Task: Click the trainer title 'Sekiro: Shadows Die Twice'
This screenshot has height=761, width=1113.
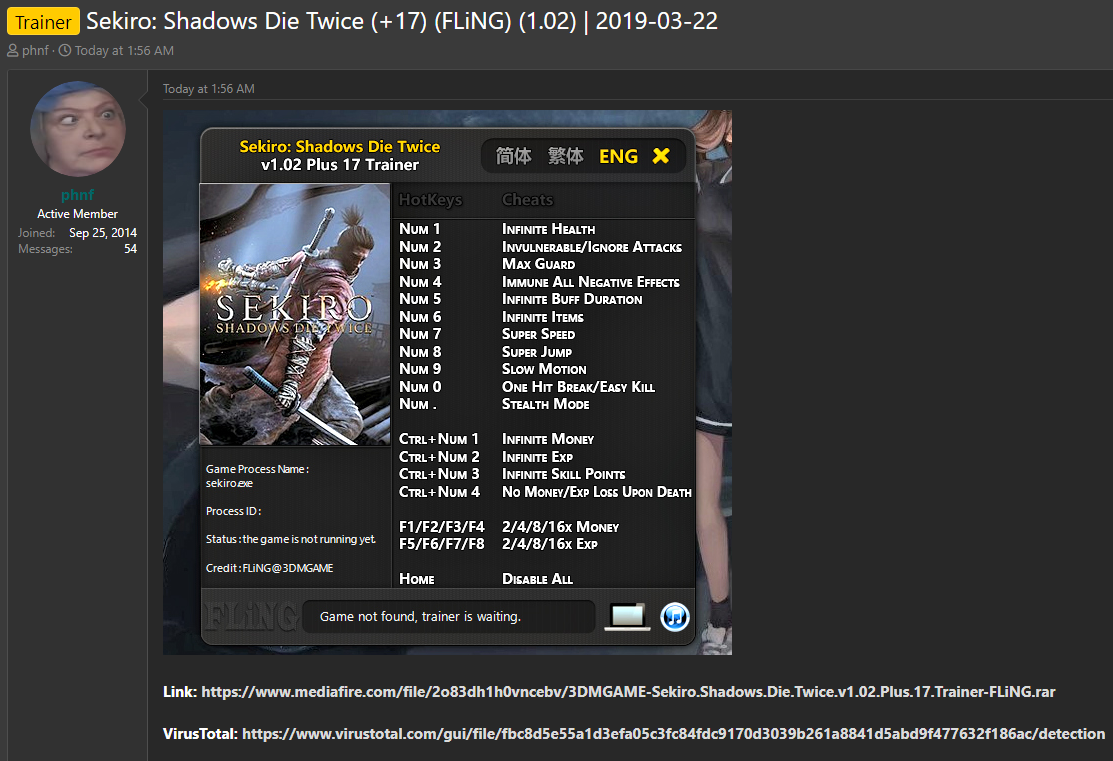Action: point(339,146)
